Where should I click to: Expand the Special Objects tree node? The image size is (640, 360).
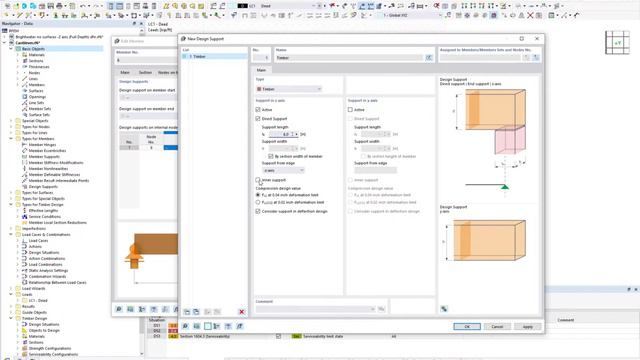(x=11, y=121)
